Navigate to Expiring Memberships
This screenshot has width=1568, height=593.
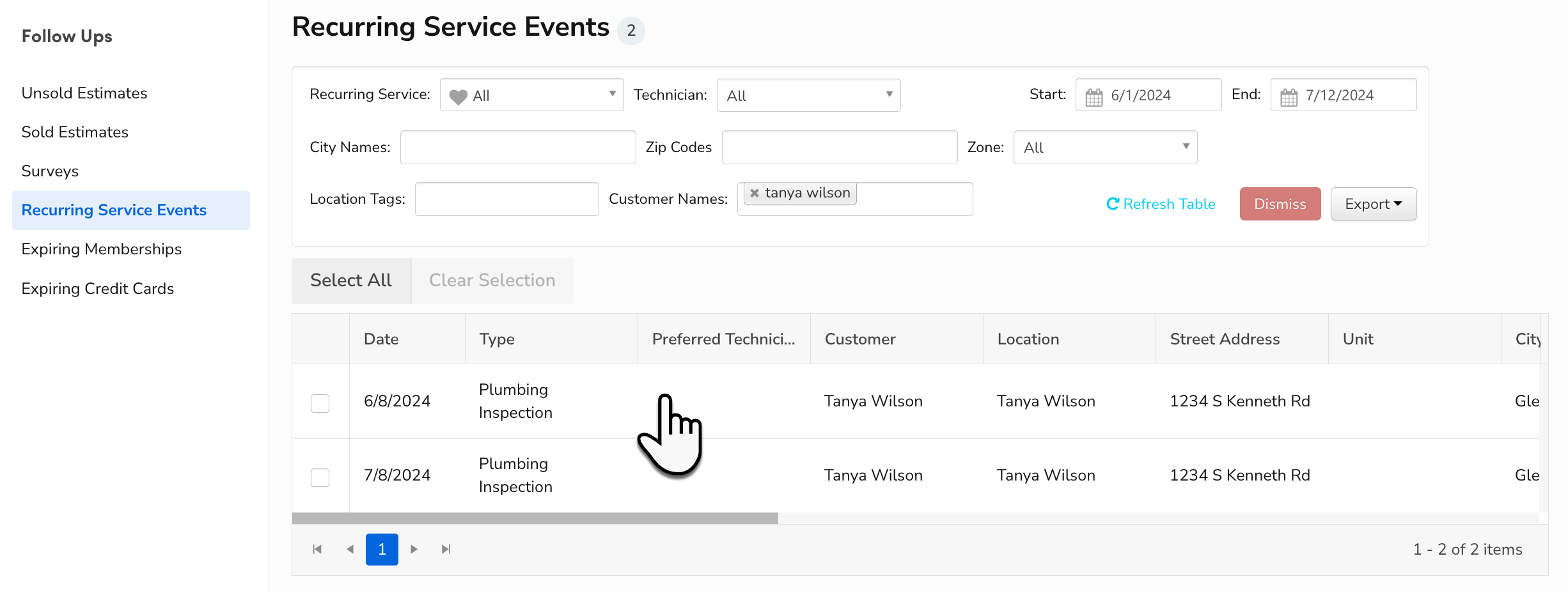[102, 249]
